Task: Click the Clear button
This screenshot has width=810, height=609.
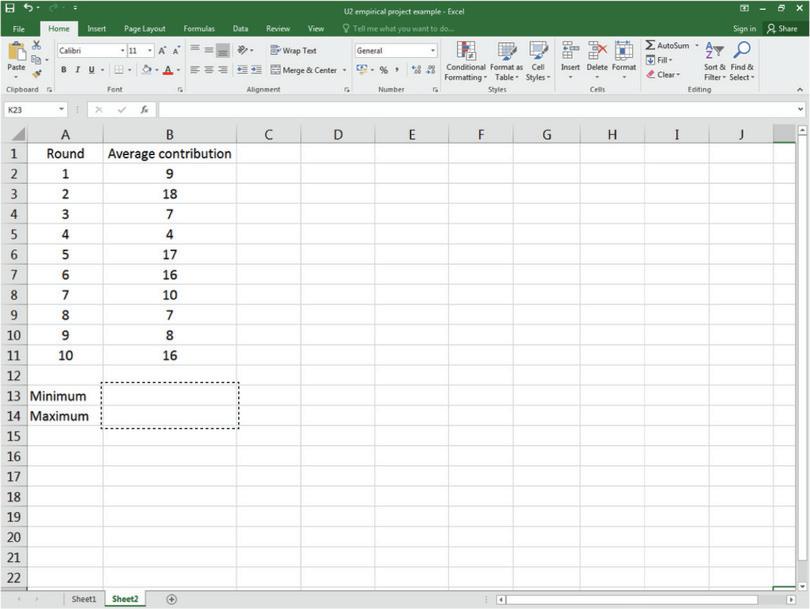Action: tap(663, 74)
